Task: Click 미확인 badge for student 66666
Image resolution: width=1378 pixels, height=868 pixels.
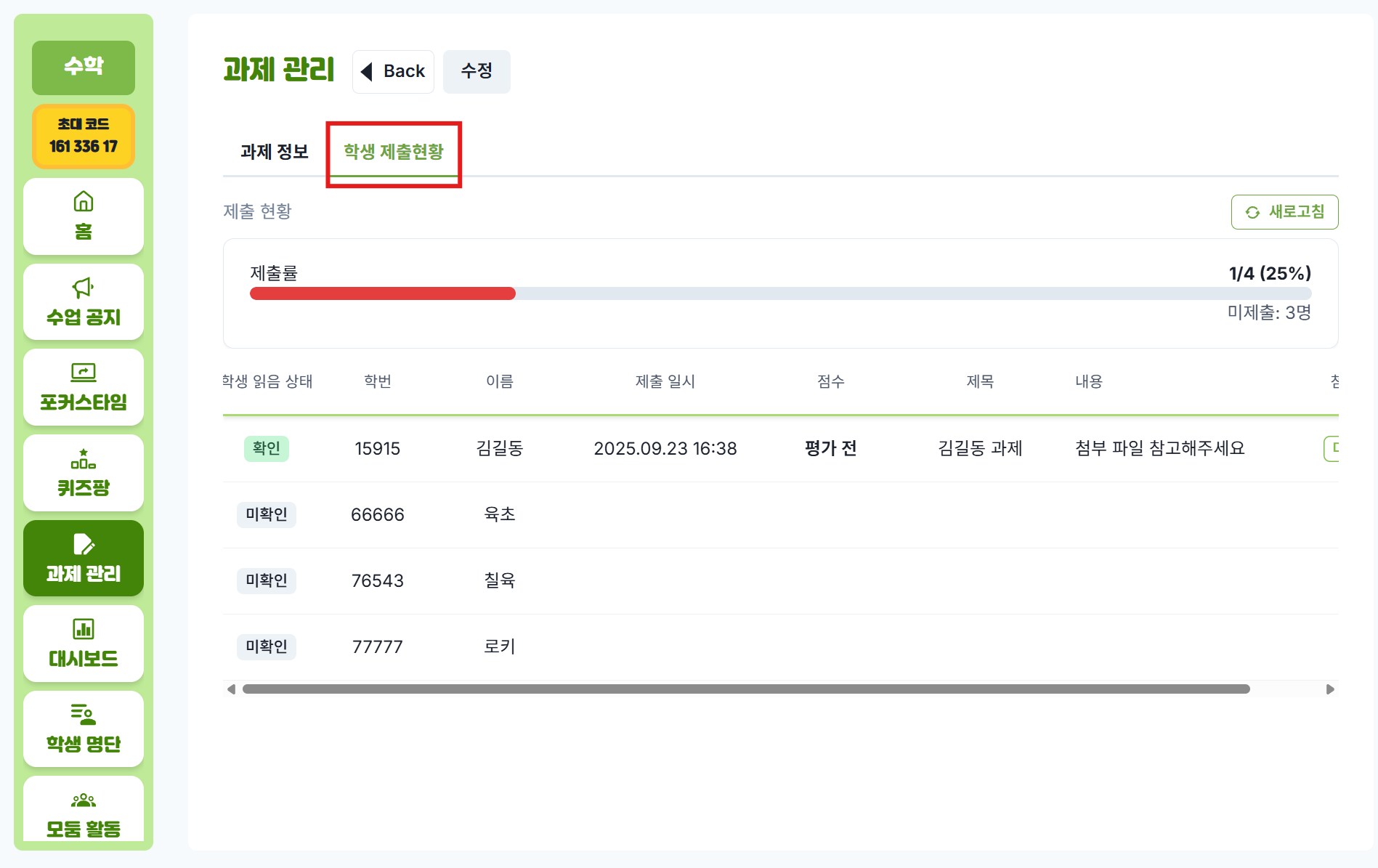Action: click(267, 515)
